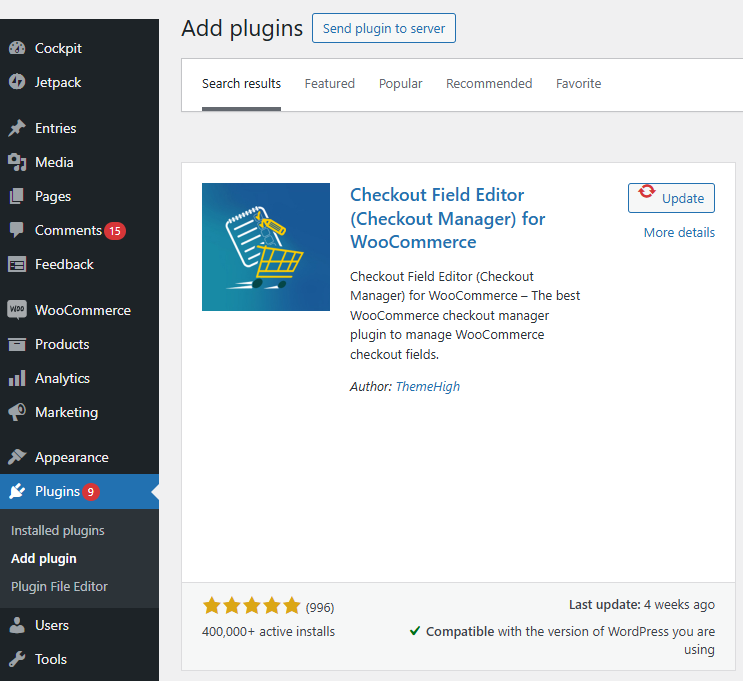743x681 pixels.
Task: Click the green compatible checkmark icon
Action: pyautogui.click(x=415, y=631)
